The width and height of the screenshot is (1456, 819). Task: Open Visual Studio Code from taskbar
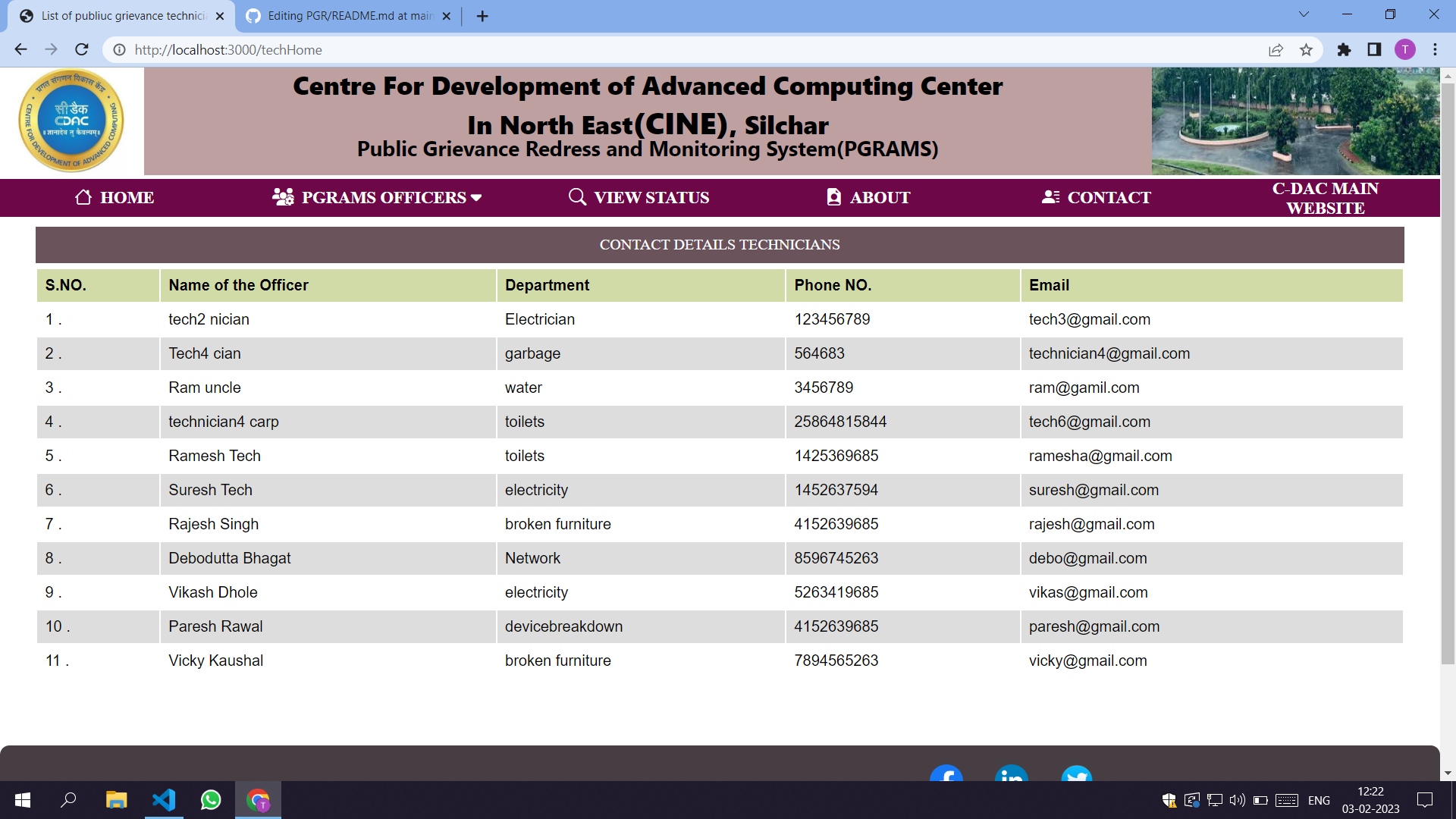coord(164,800)
